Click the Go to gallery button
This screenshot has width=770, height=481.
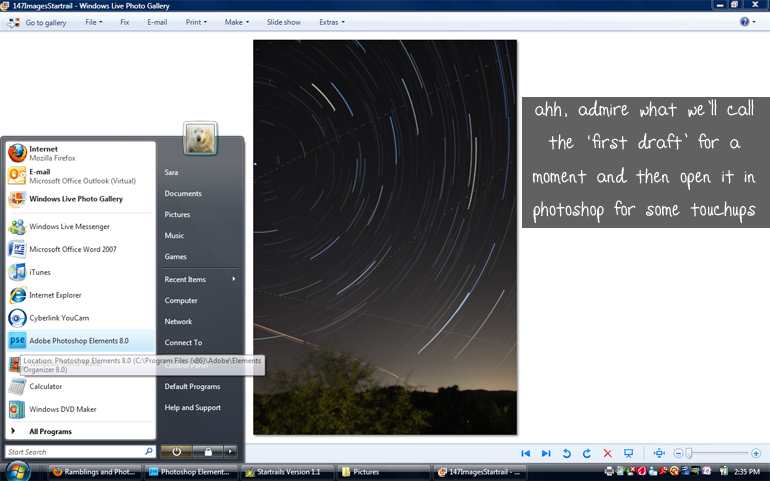tap(37, 22)
